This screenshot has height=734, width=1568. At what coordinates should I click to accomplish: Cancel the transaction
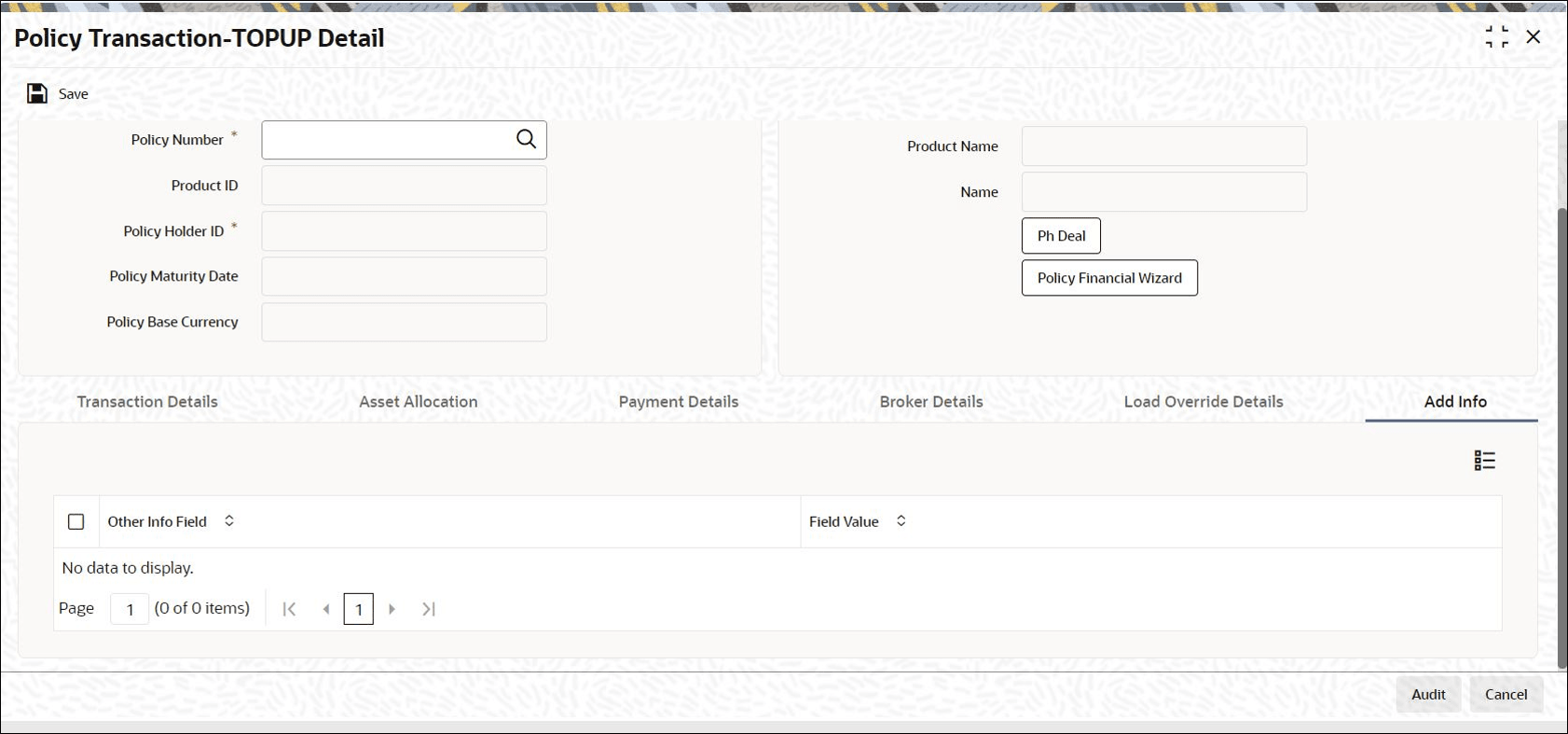[1506, 695]
